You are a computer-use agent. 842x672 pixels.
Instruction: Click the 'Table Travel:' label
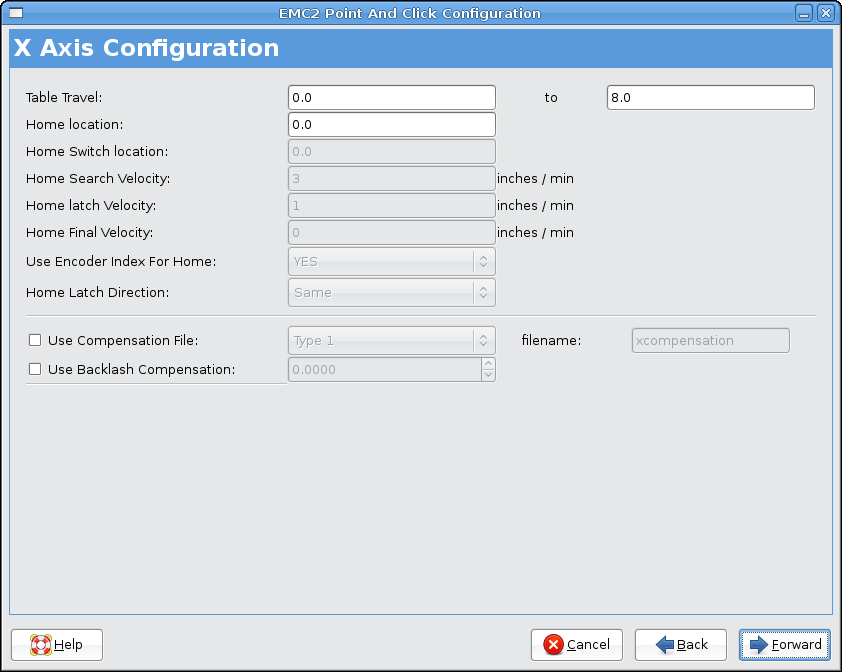(x=64, y=98)
